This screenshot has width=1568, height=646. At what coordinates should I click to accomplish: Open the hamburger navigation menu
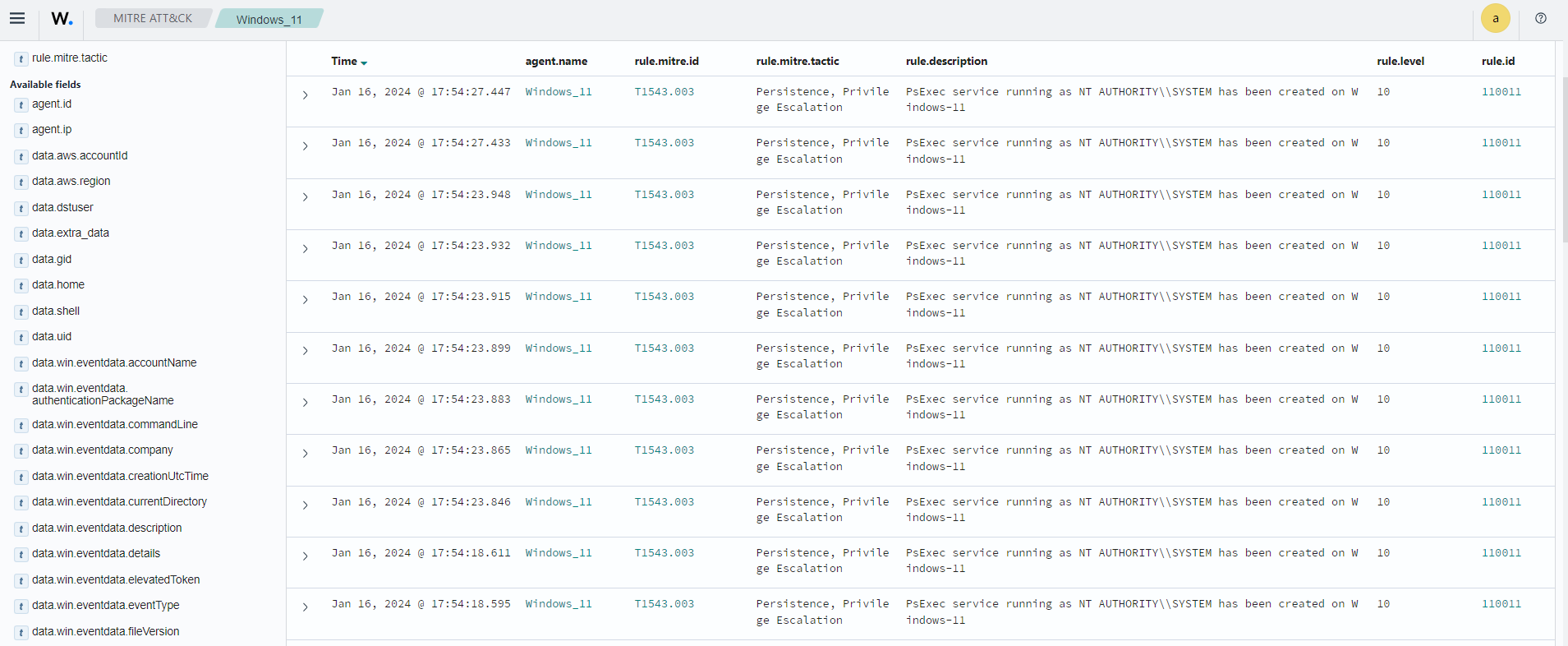coord(17,18)
